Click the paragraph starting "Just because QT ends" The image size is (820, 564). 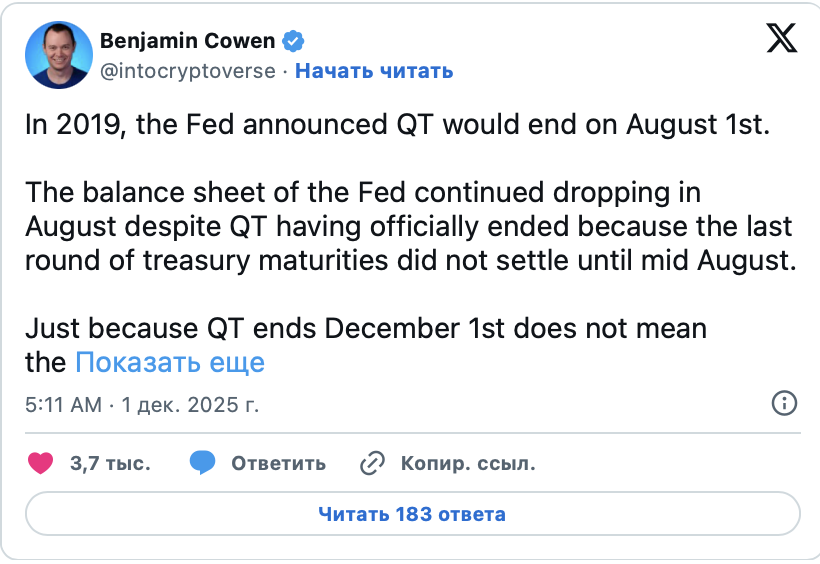click(366, 327)
